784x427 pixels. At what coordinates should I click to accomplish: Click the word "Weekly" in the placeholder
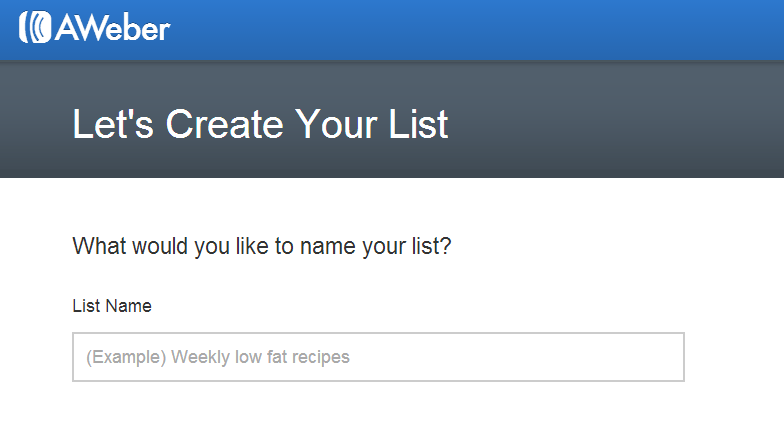[201, 357]
